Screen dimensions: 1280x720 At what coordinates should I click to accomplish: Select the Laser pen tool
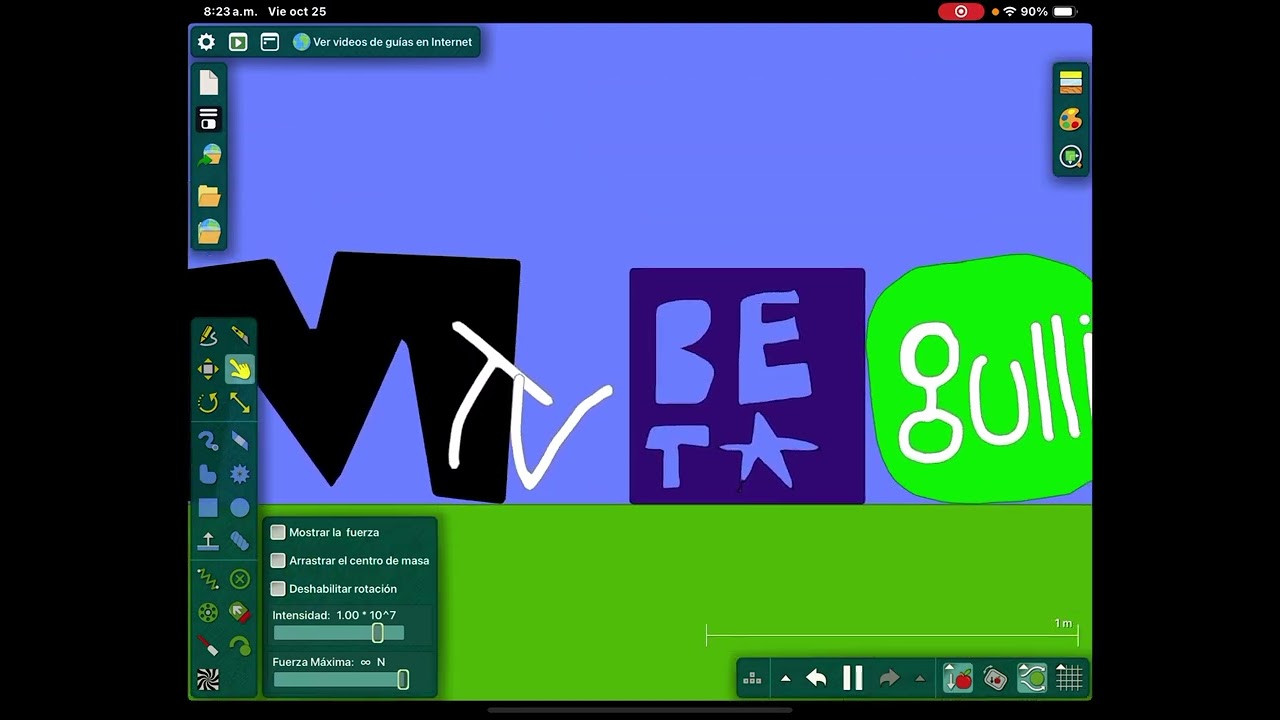pyautogui.click(x=208, y=646)
